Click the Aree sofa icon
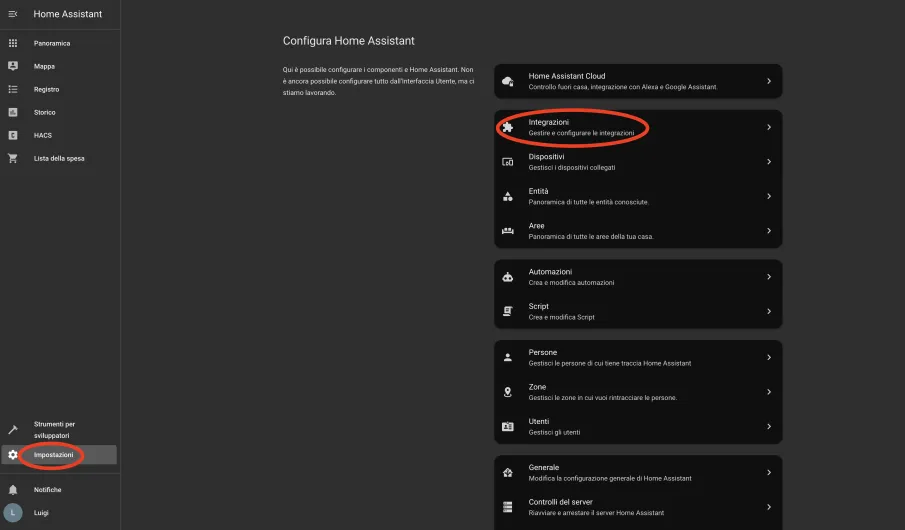905x530 pixels. [507, 231]
